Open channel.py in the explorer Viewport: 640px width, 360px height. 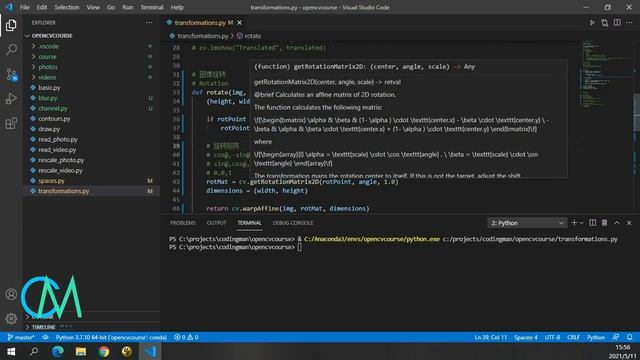click(x=91, y=108)
